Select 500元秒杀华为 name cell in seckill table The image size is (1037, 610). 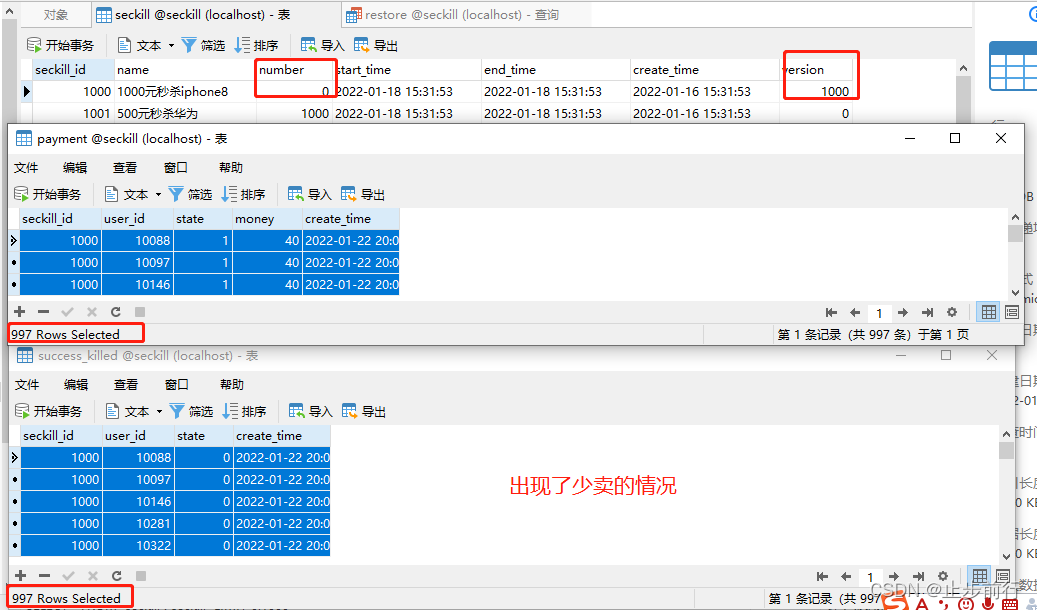coord(185,114)
